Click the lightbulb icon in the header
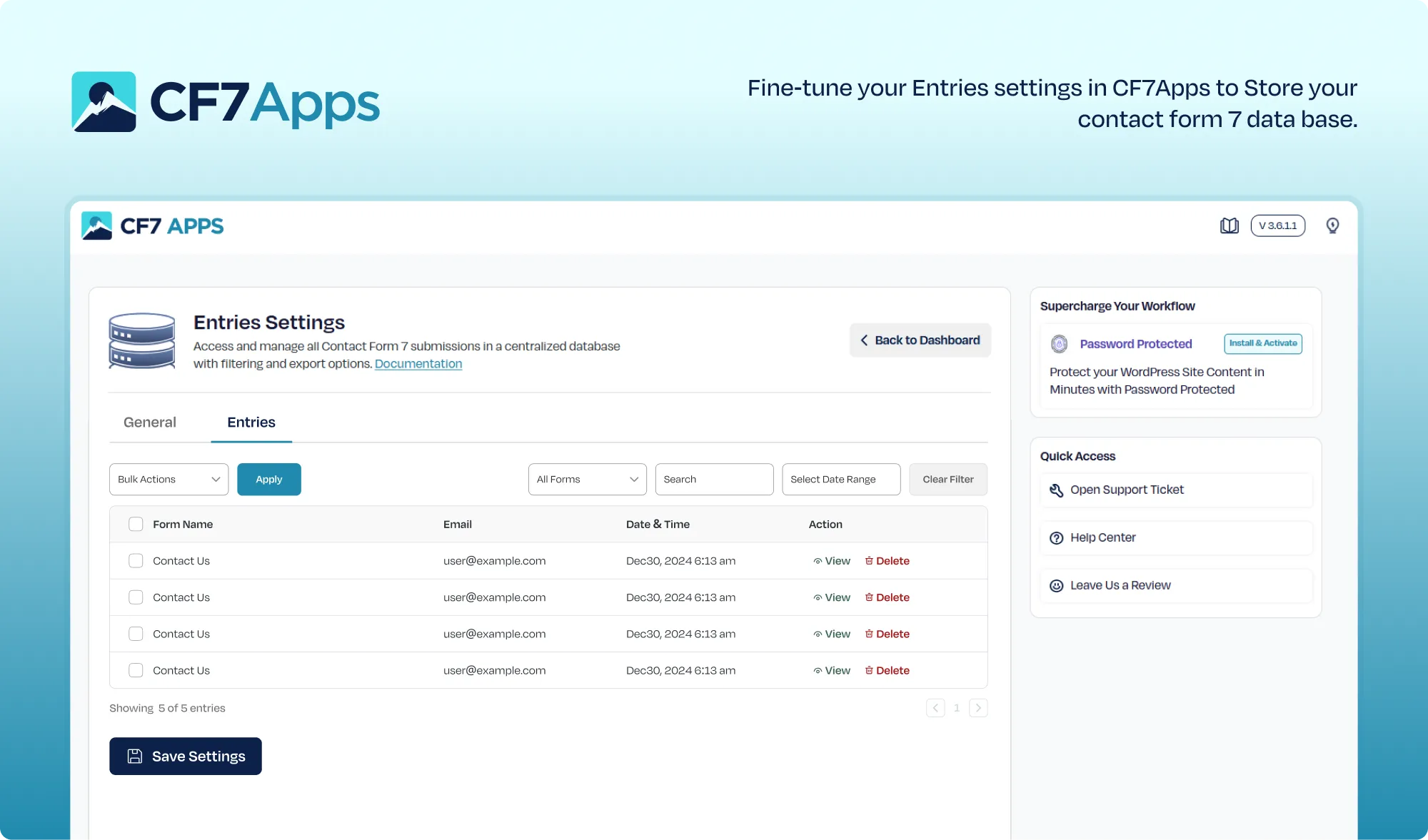 [x=1332, y=226]
